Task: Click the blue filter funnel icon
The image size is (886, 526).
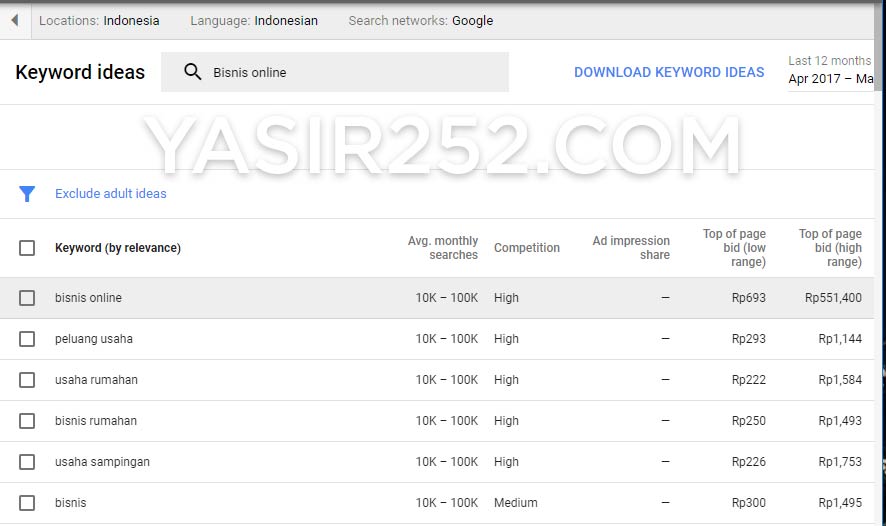Action: [x=27, y=194]
